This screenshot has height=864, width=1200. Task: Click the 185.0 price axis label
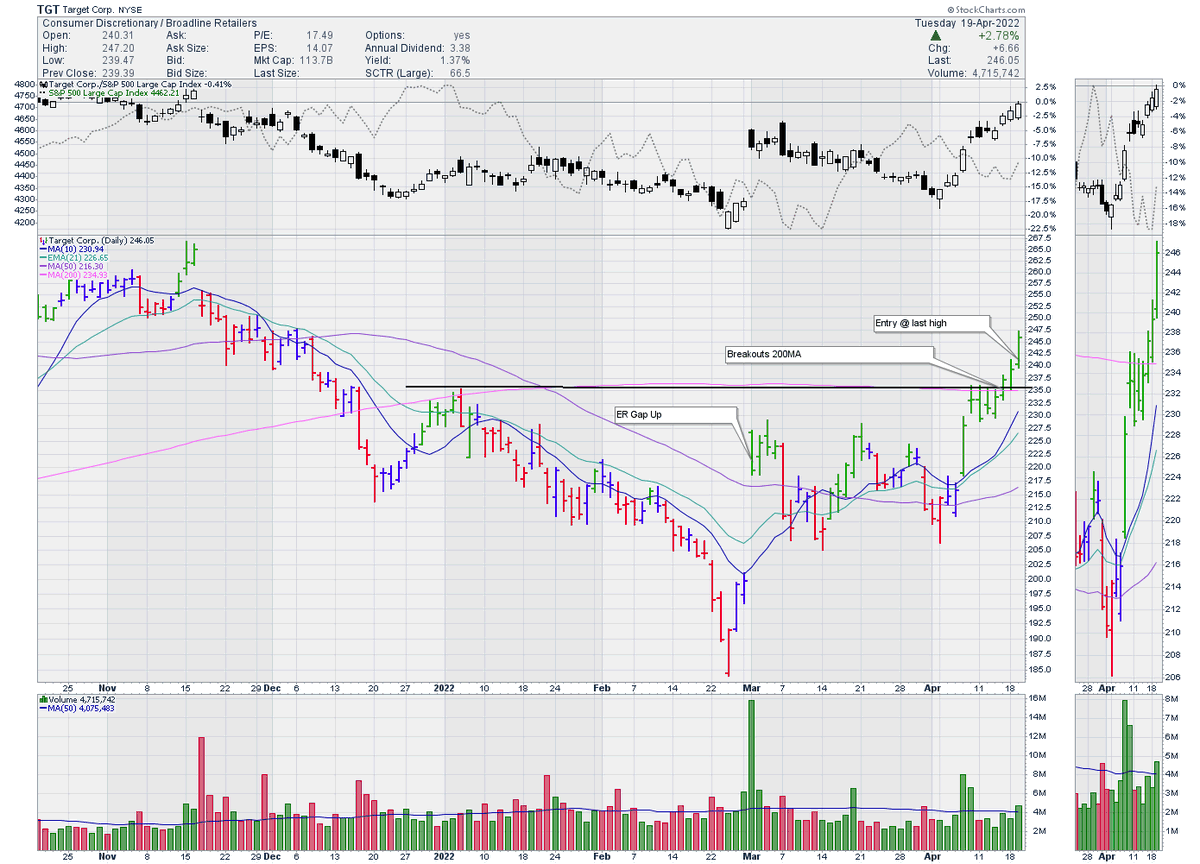point(1038,669)
